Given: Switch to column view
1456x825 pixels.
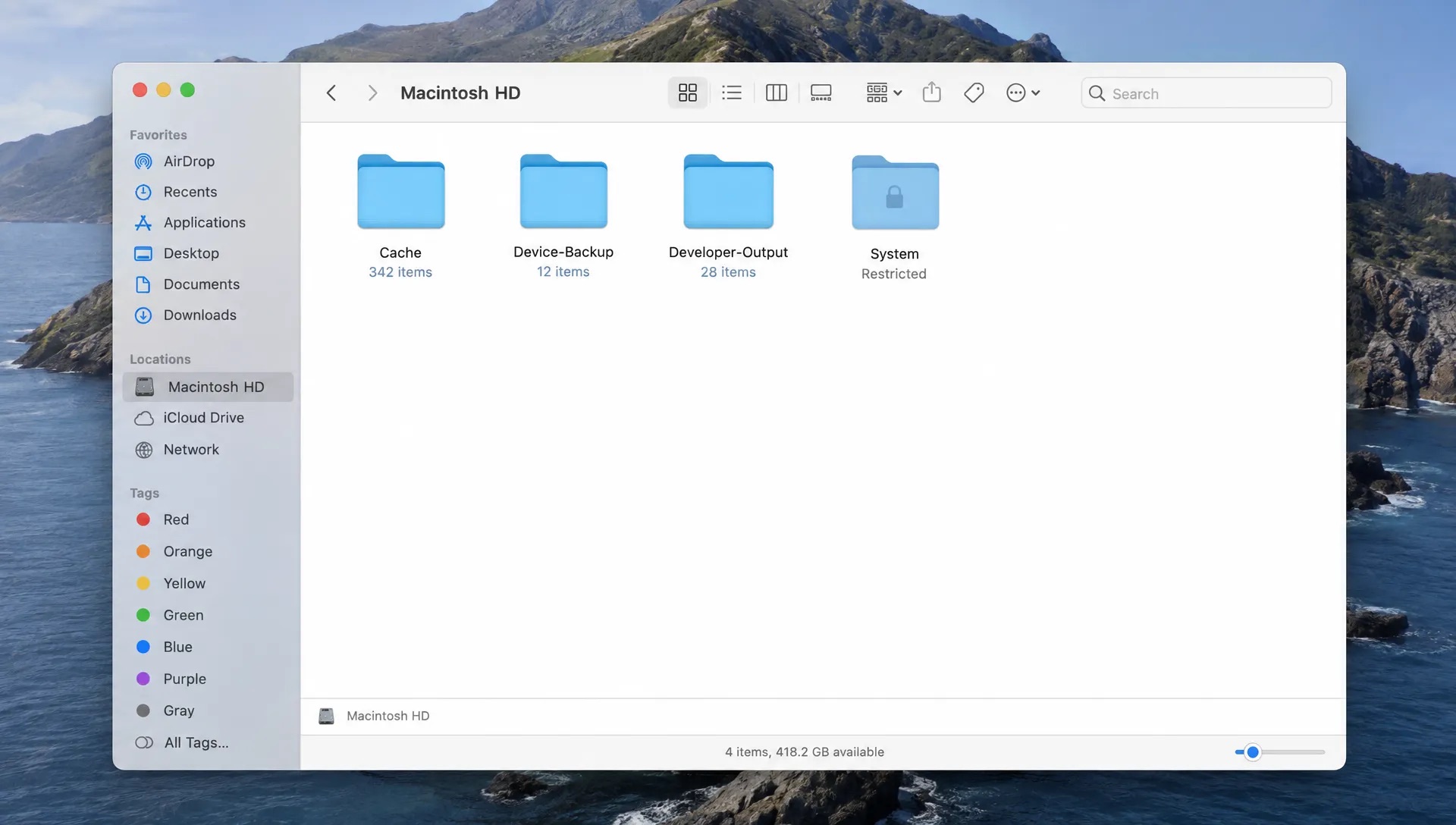Looking at the screenshot, I should 777,93.
